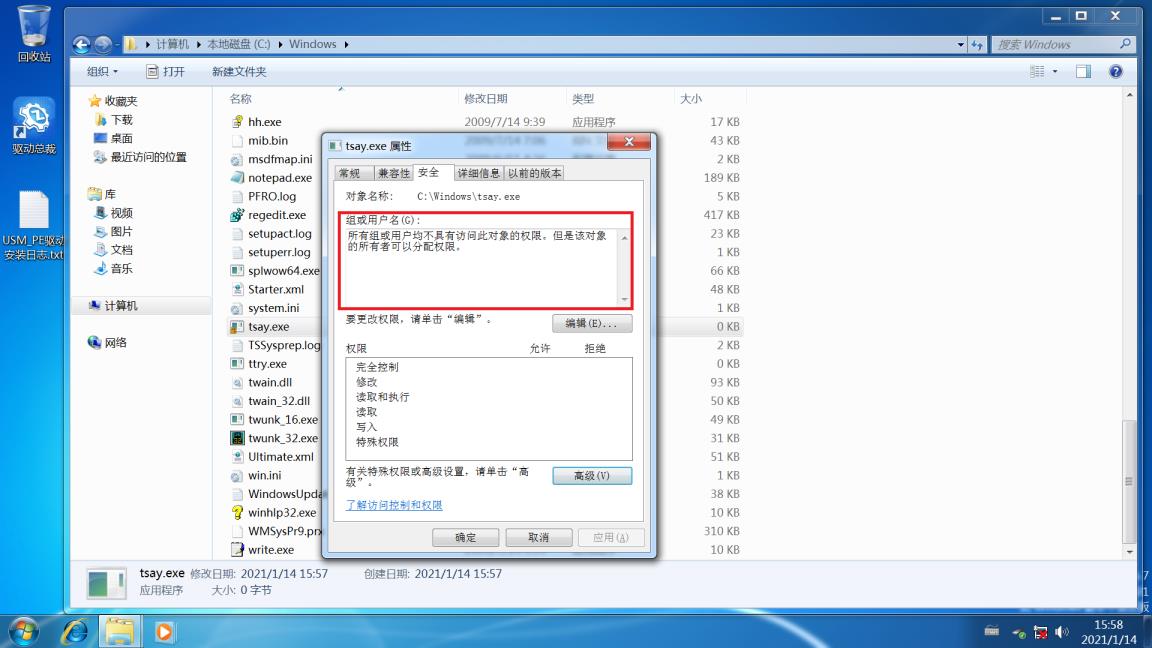Select 最近访问的位置 in navigation pane
Screen dimensions: 1152x648
click(140, 157)
